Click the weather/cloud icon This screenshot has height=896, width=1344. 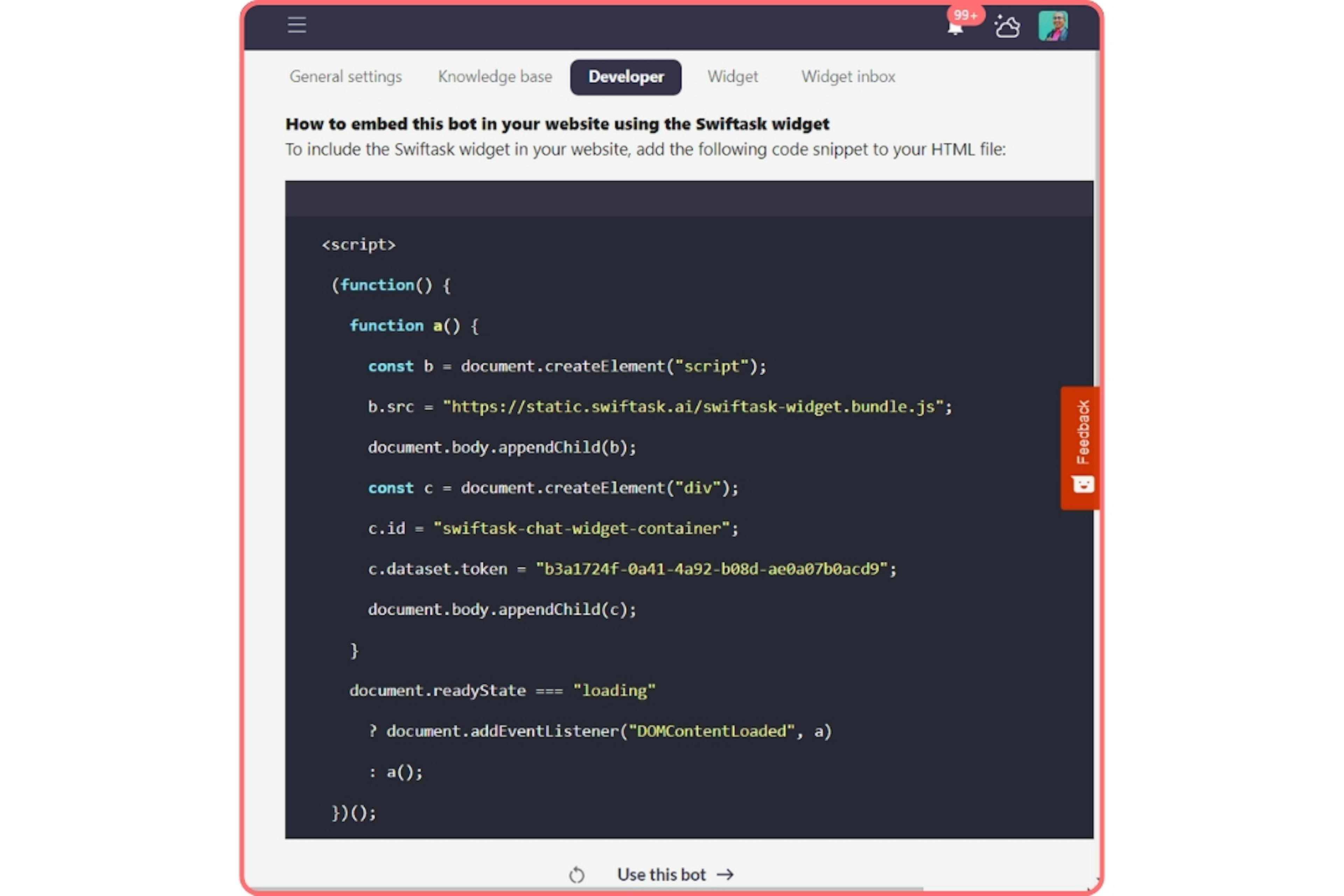click(x=1008, y=24)
